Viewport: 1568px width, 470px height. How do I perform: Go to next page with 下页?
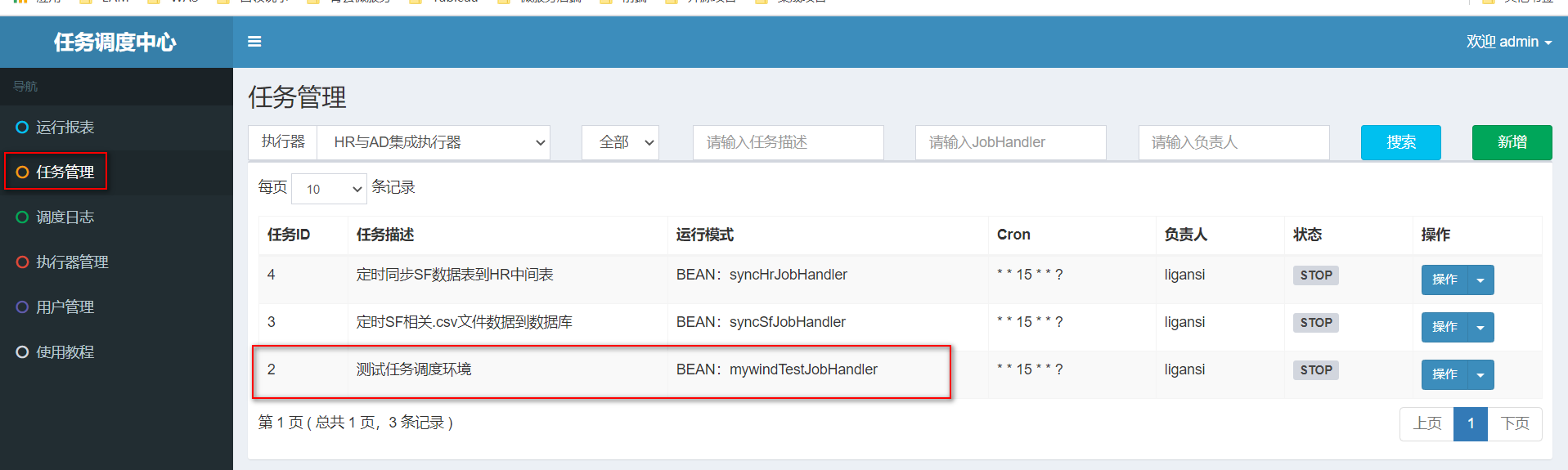[1515, 423]
